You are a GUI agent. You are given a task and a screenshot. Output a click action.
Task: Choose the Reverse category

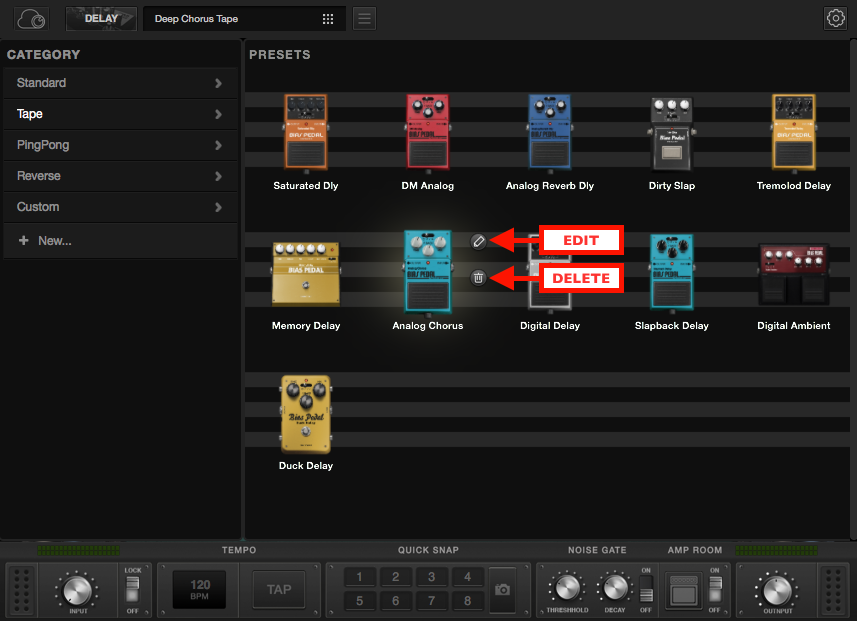pos(120,176)
